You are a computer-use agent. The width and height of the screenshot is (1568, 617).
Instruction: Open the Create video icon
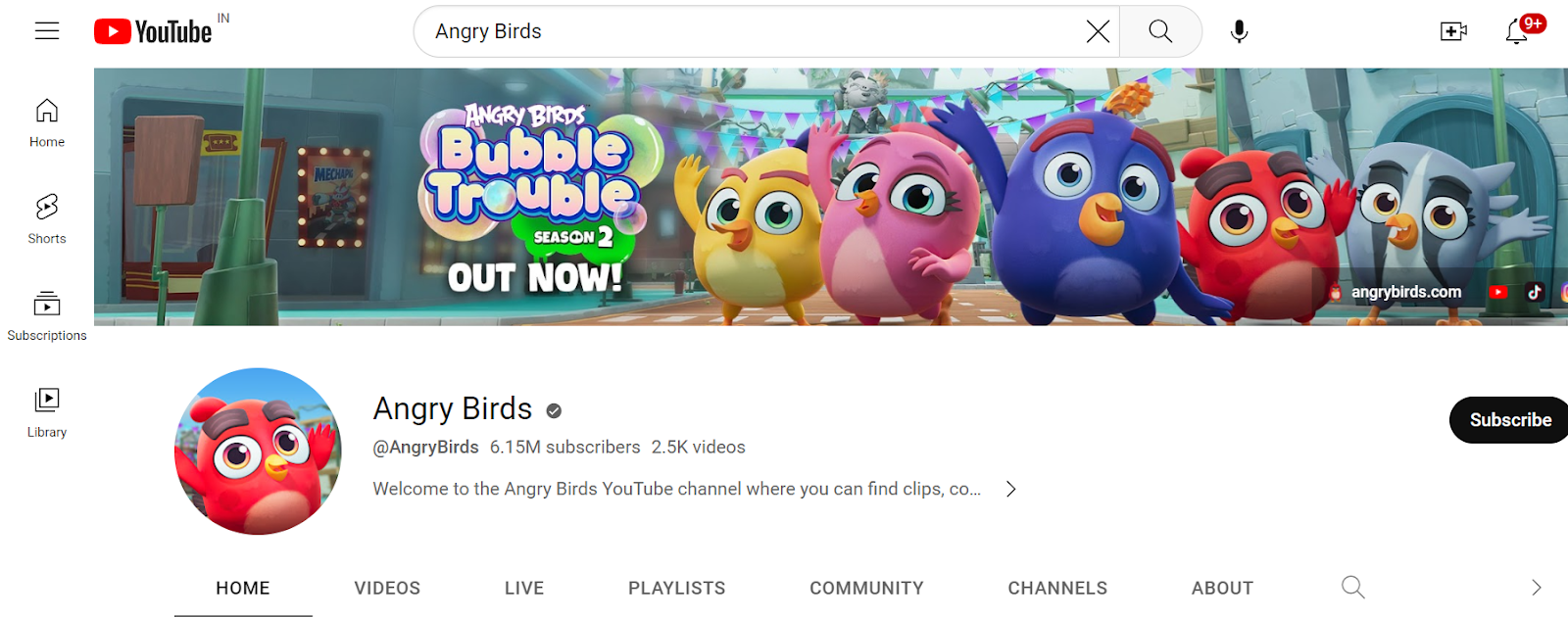coord(1453,31)
